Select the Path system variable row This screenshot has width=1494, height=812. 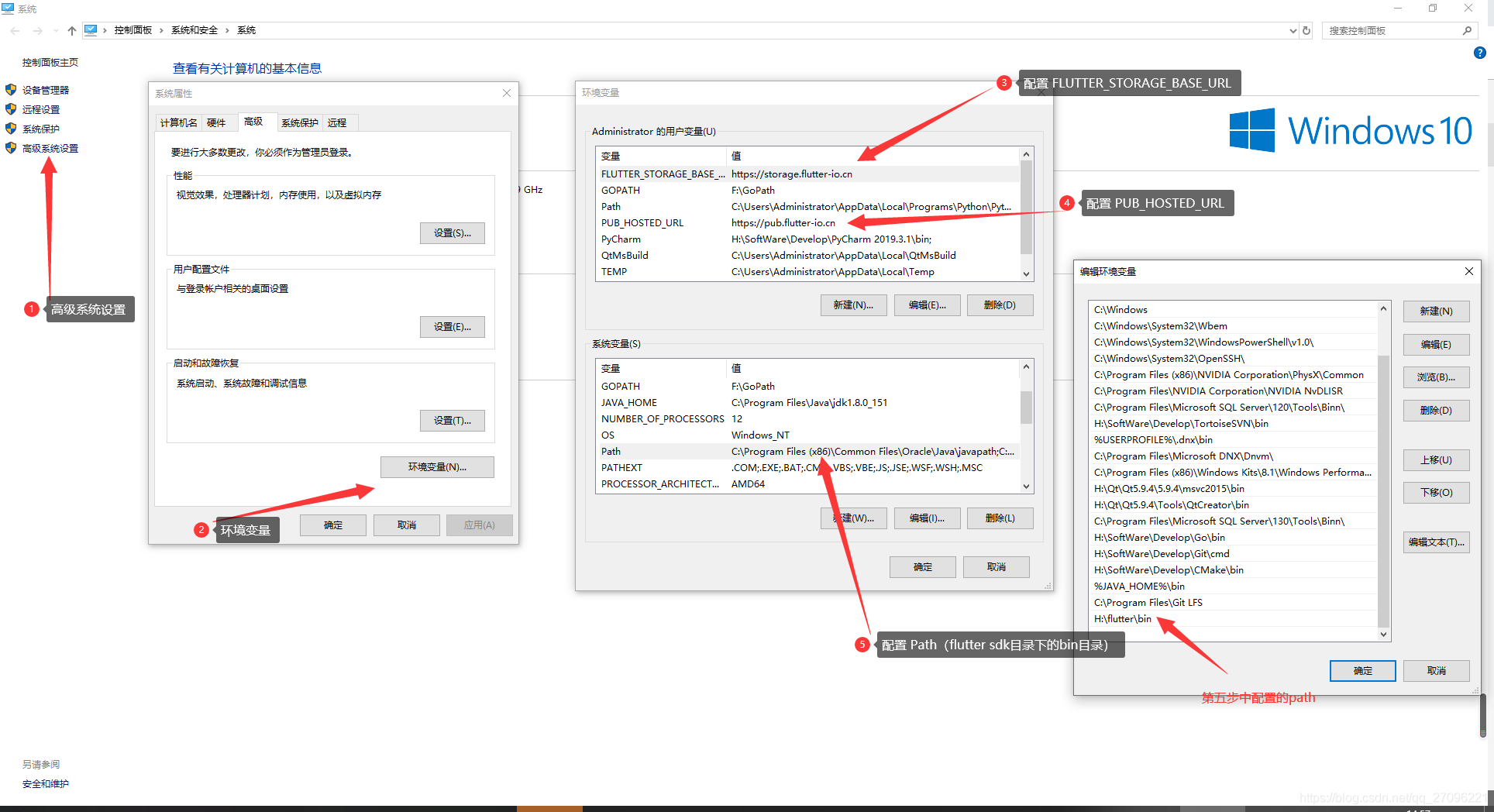809,451
